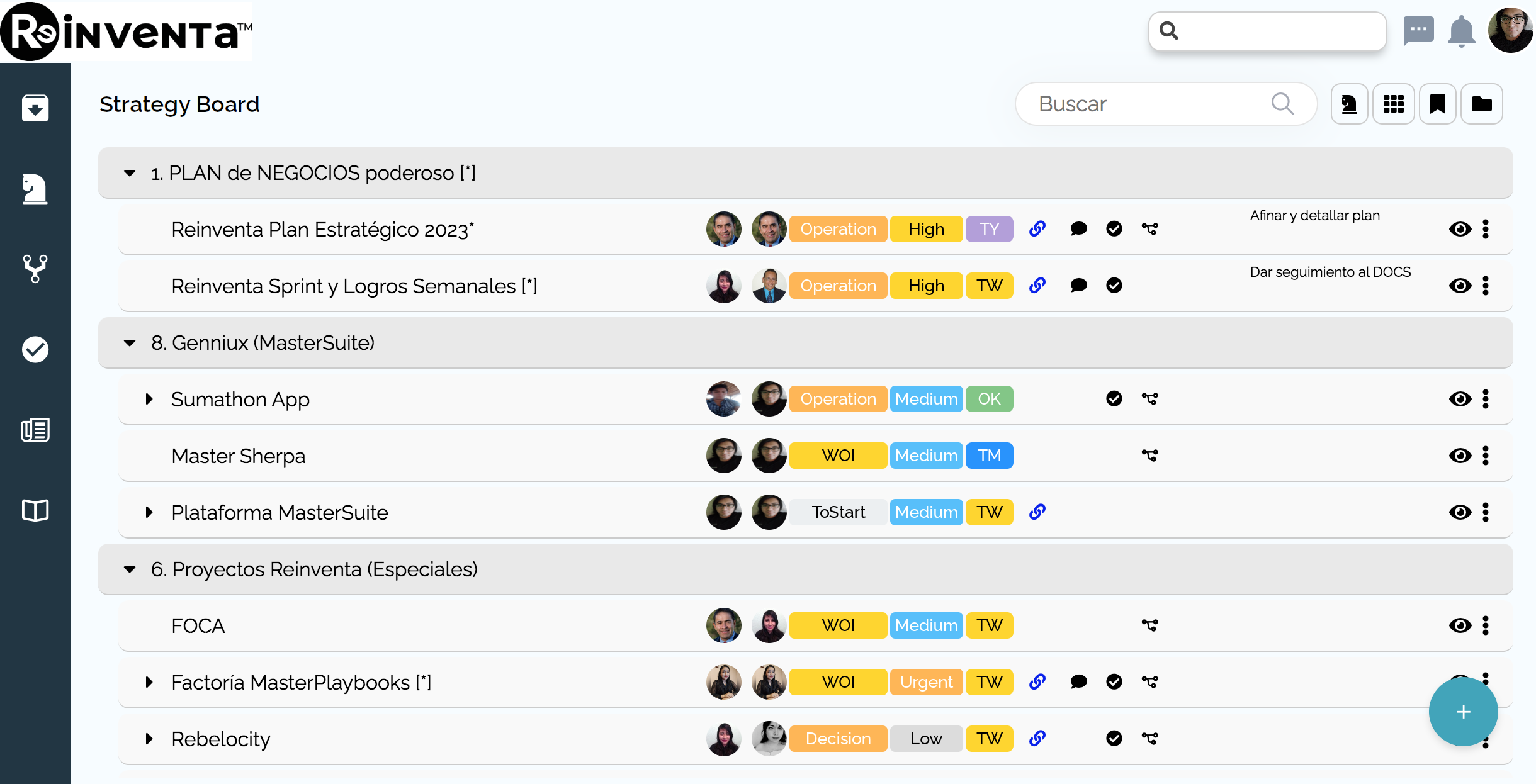This screenshot has height=784, width=1536.
Task: Open more options menu for Master Sherpa
Action: [1486, 456]
